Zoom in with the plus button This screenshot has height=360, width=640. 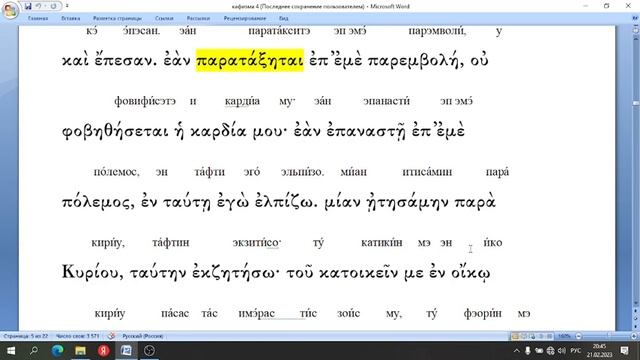pyautogui.click(x=634, y=336)
